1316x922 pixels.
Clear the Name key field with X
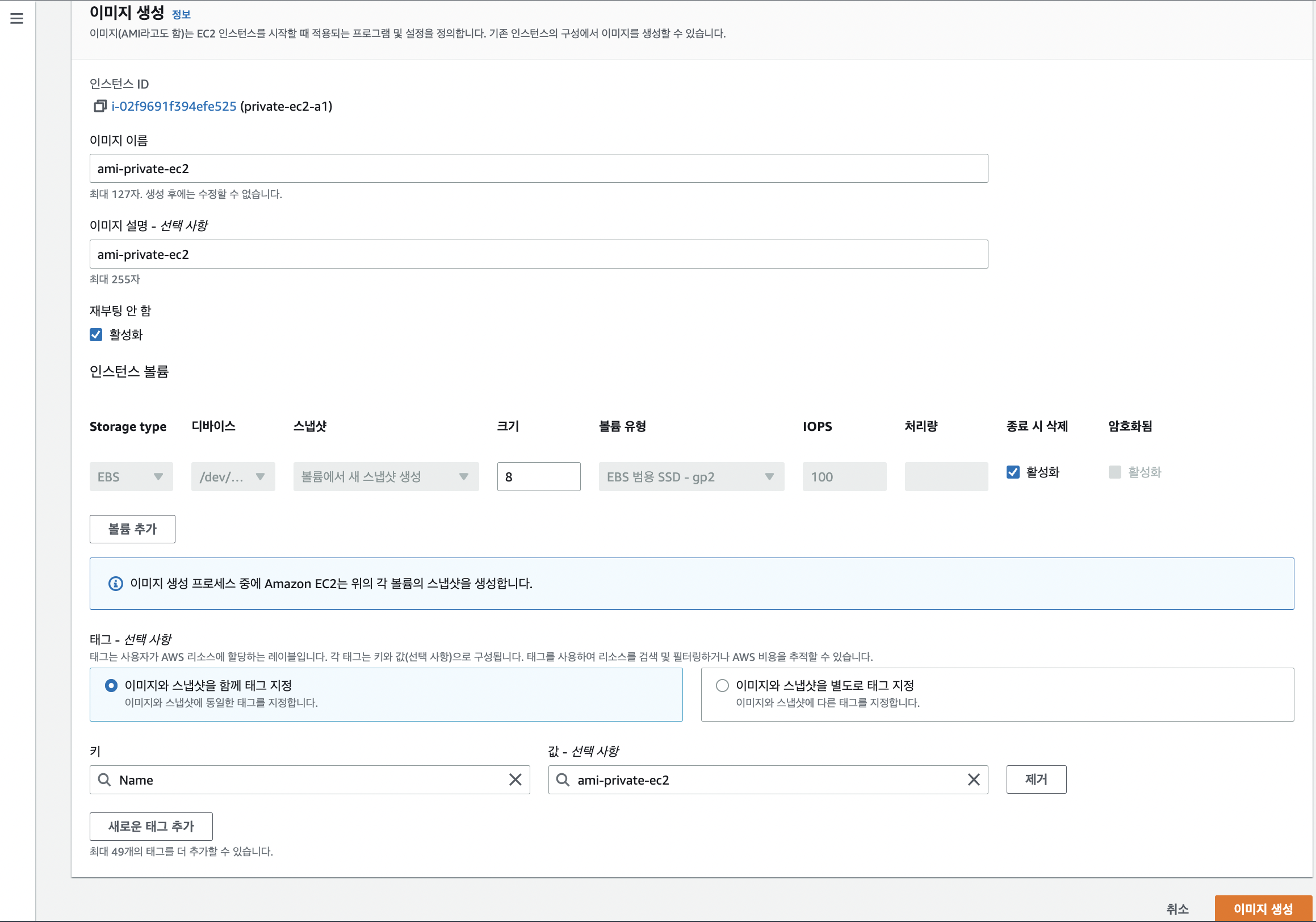coord(515,779)
